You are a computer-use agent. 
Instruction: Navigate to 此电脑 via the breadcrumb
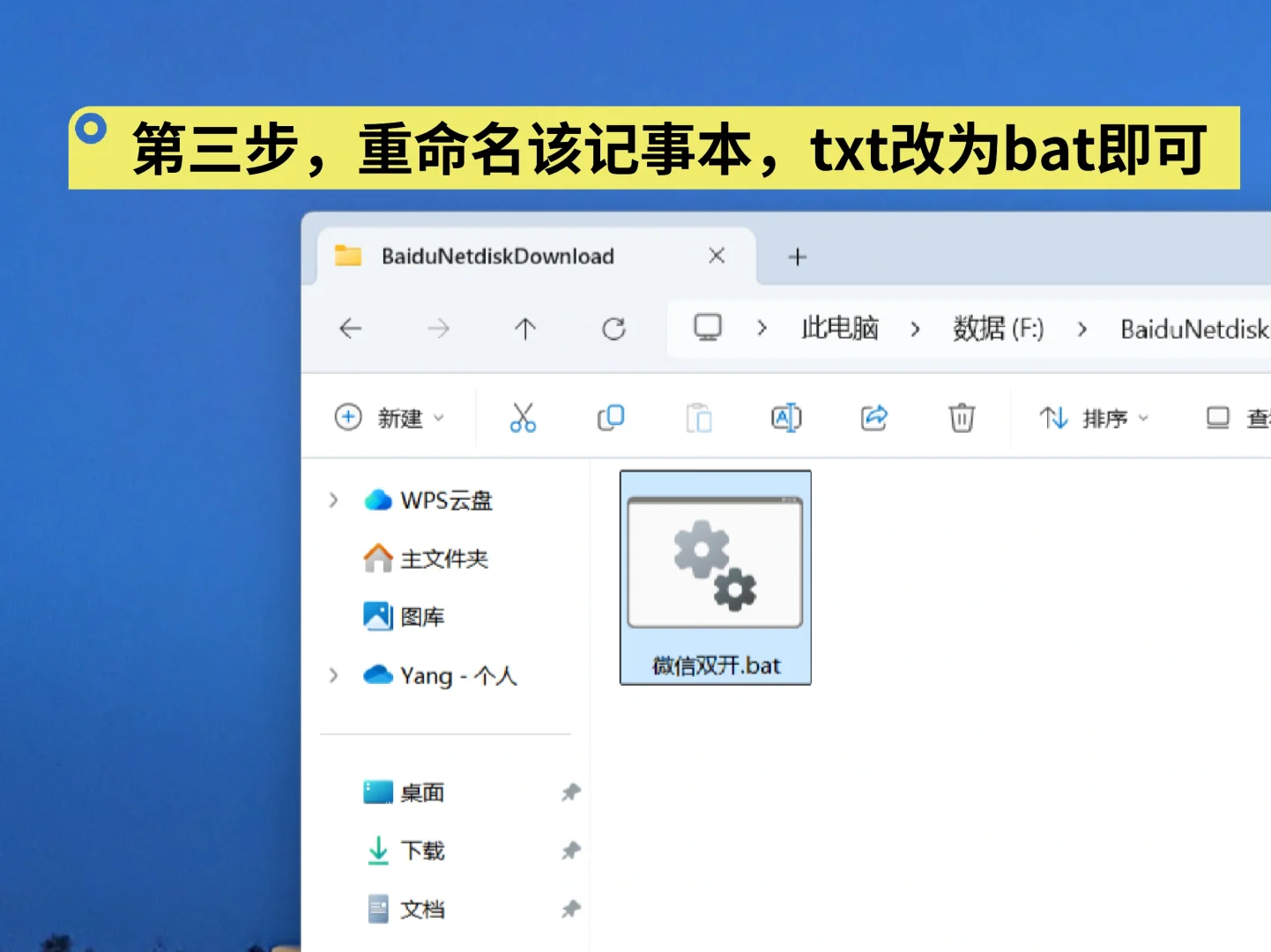click(x=838, y=328)
